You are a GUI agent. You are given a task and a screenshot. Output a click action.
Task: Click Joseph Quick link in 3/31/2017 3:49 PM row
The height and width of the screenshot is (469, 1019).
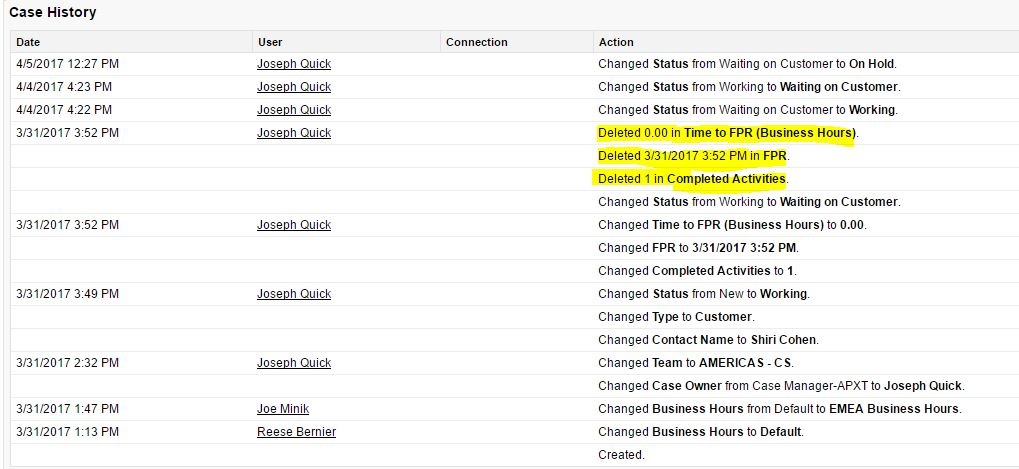coord(294,294)
